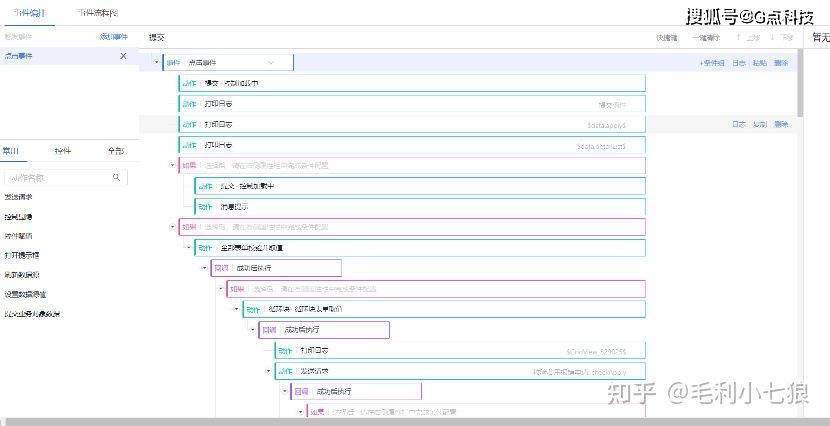The width and height of the screenshot is (830, 426).
Task: Click +条件组 on the 点击事件 row
Action: (712, 62)
